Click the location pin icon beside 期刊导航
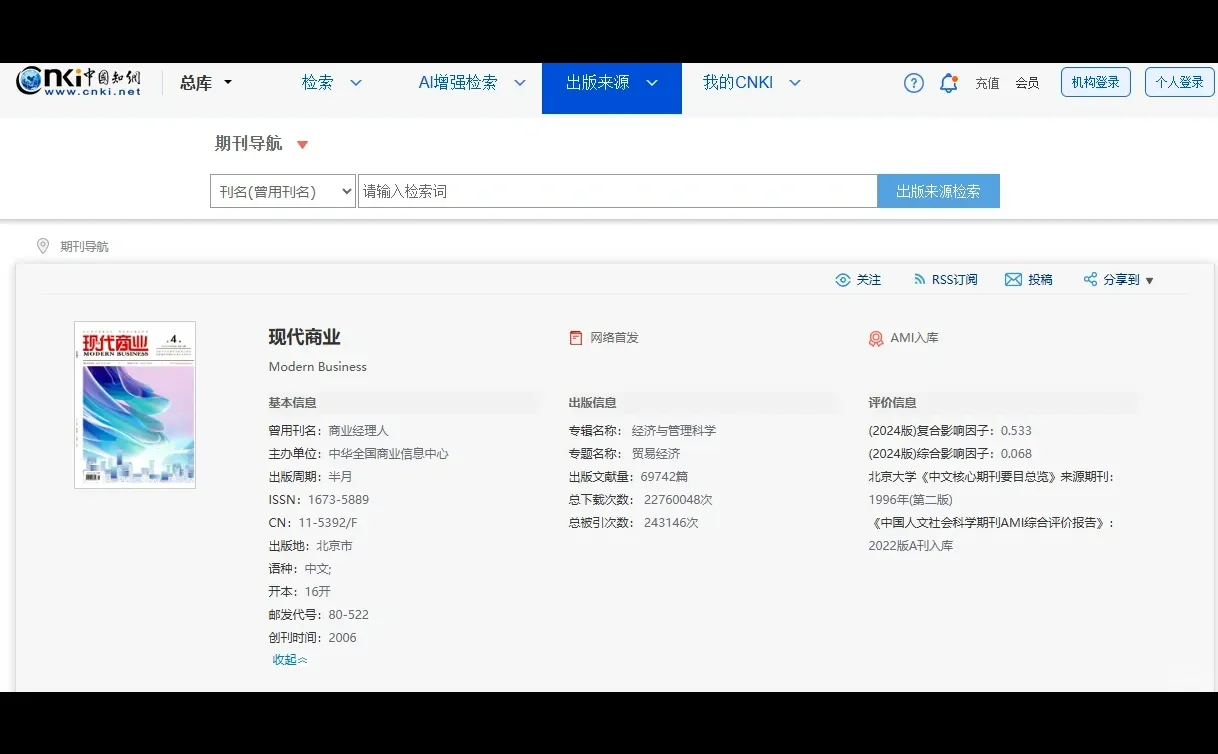The width and height of the screenshot is (1218, 754). [43, 246]
